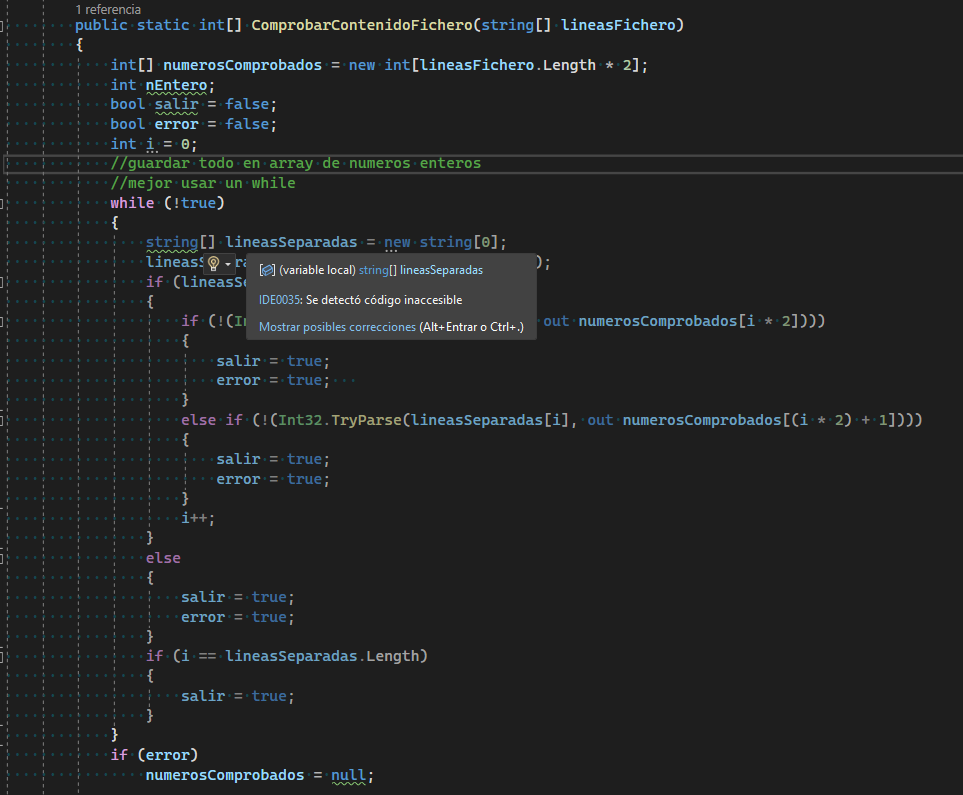Viewport: 963px width, 795px height.
Task: Click 'error' in the 'bool error = false' line
Action: coord(176,124)
